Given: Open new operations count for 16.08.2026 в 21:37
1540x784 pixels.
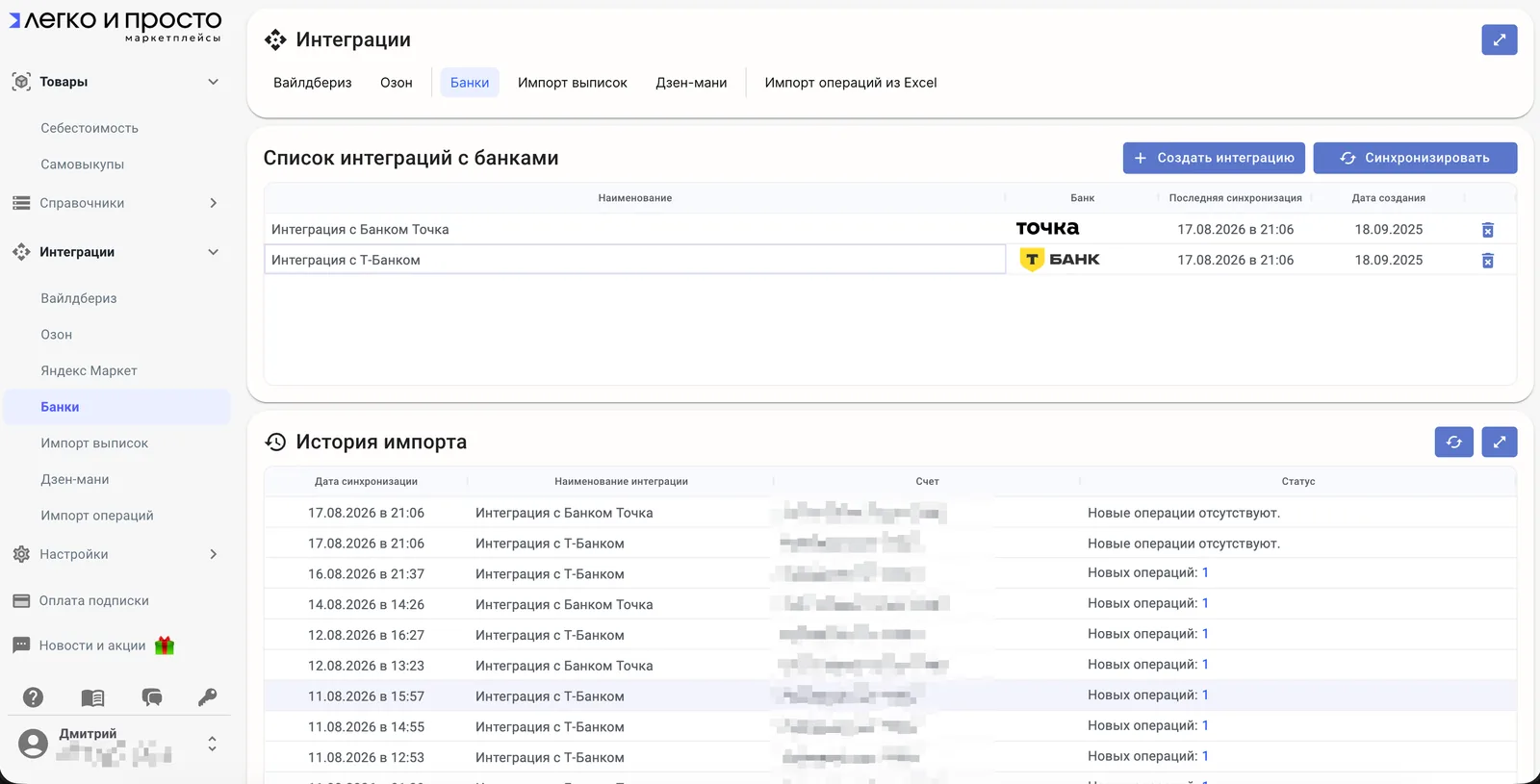Looking at the screenshot, I should coord(1205,572).
